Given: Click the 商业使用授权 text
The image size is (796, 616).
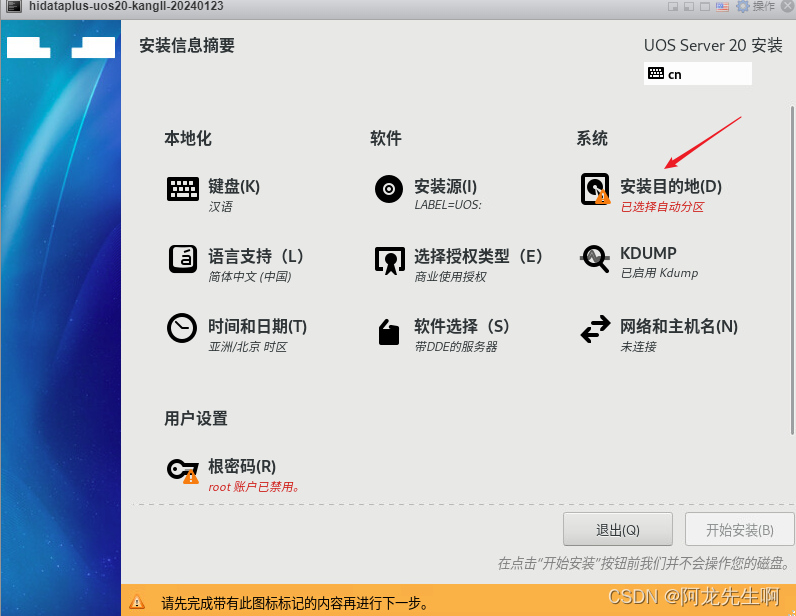Looking at the screenshot, I should [x=450, y=276].
